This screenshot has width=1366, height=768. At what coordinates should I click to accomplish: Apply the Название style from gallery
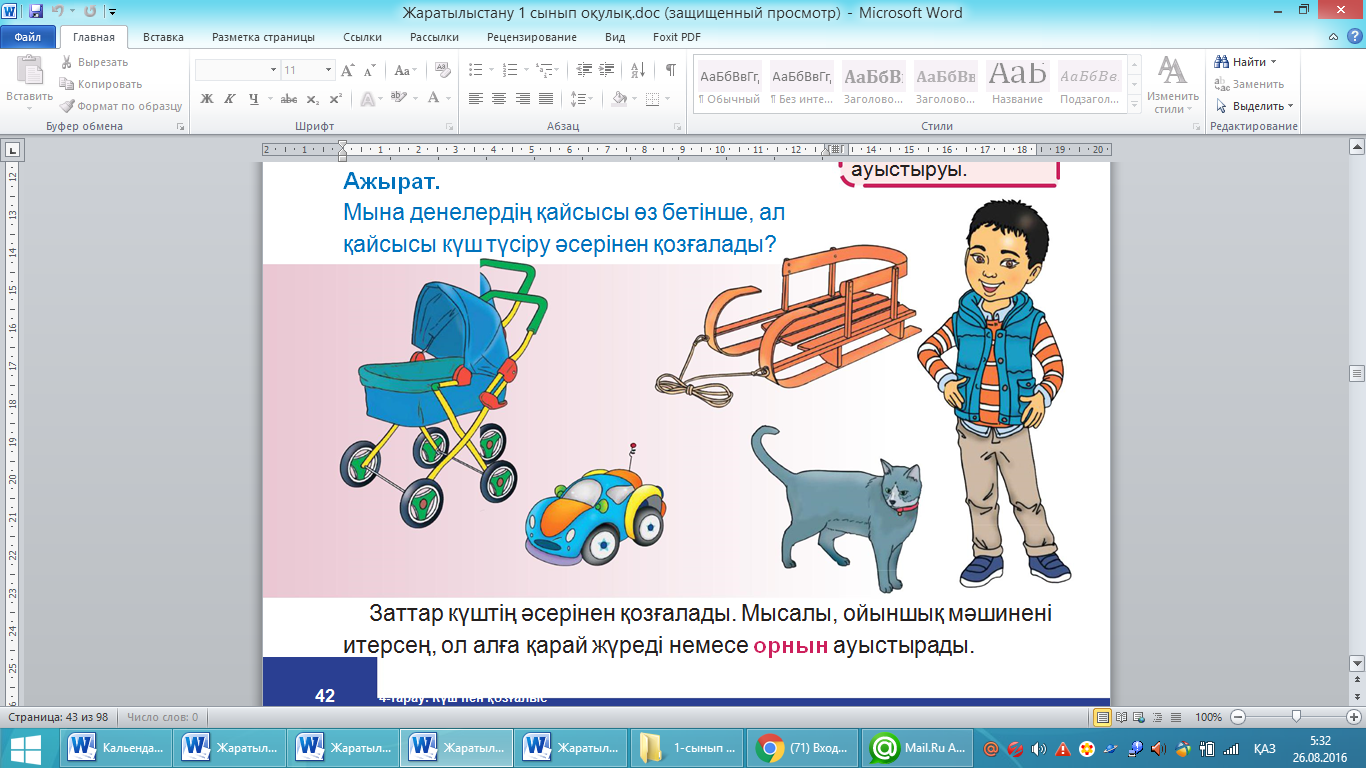coord(1017,82)
